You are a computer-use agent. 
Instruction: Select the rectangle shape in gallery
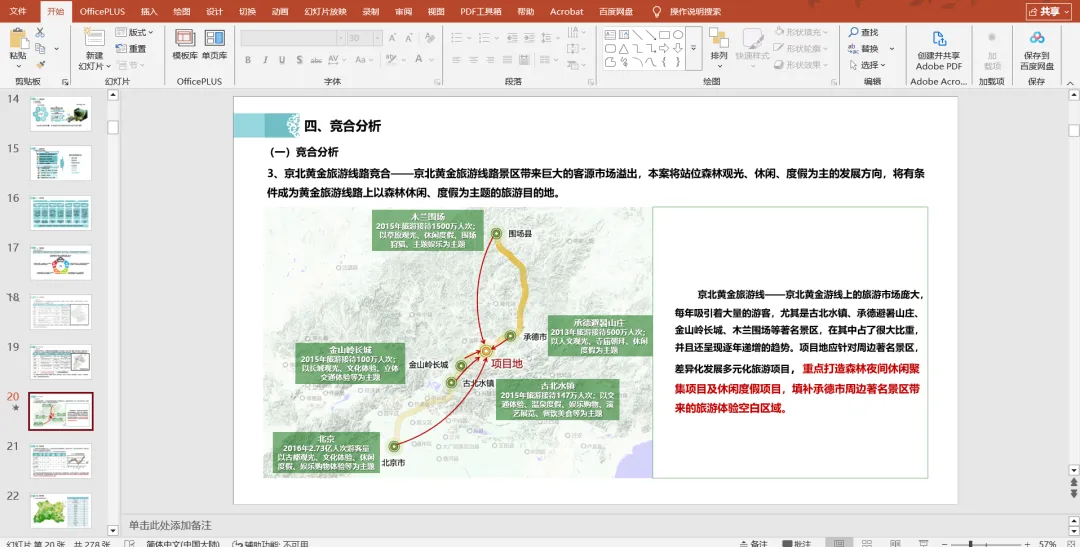pyautogui.click(x=664, y=34)
